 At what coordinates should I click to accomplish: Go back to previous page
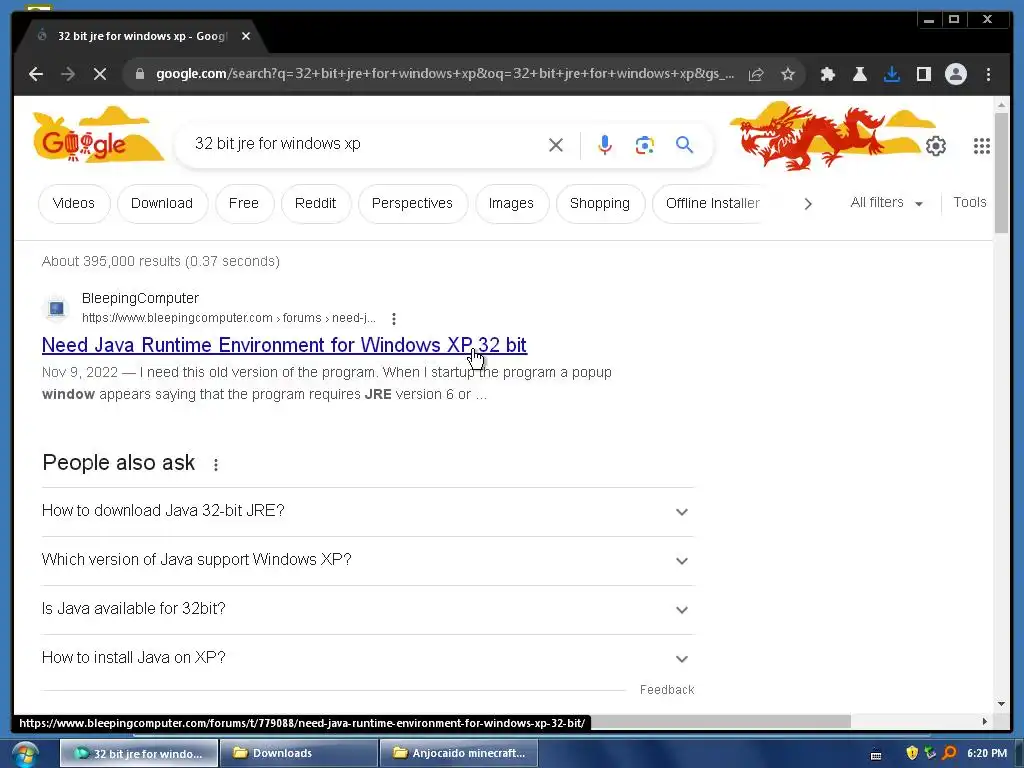(x=36, y=74)
